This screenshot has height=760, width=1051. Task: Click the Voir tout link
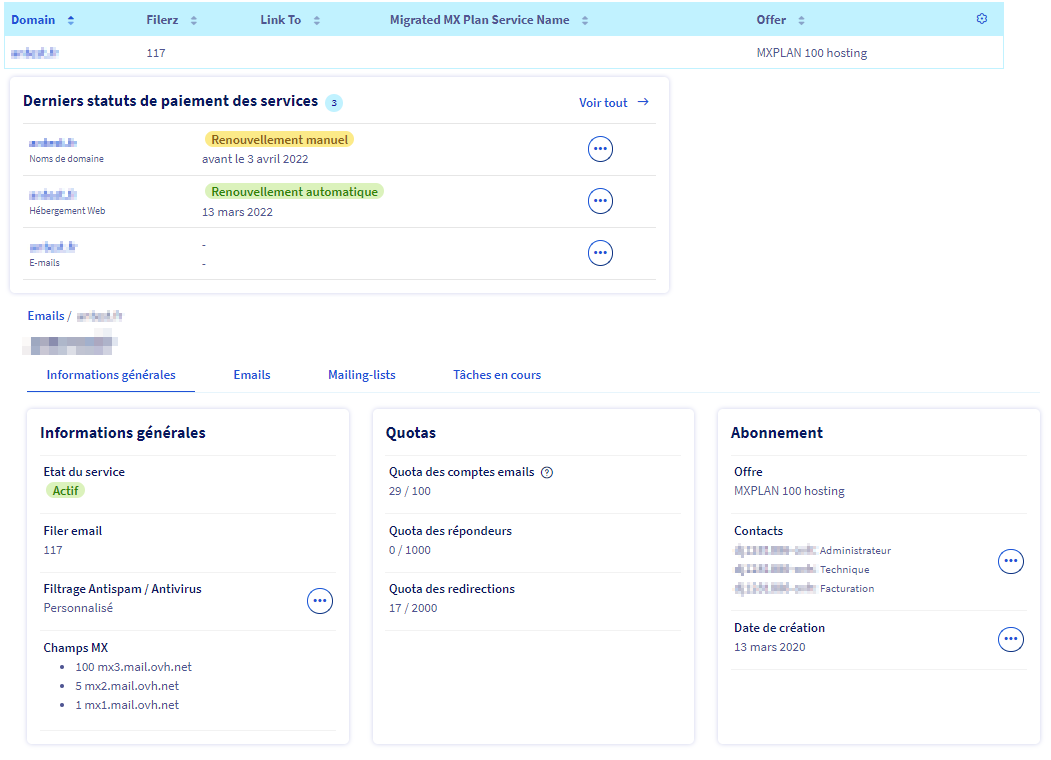pyautogui.click(x=613, y=102)
